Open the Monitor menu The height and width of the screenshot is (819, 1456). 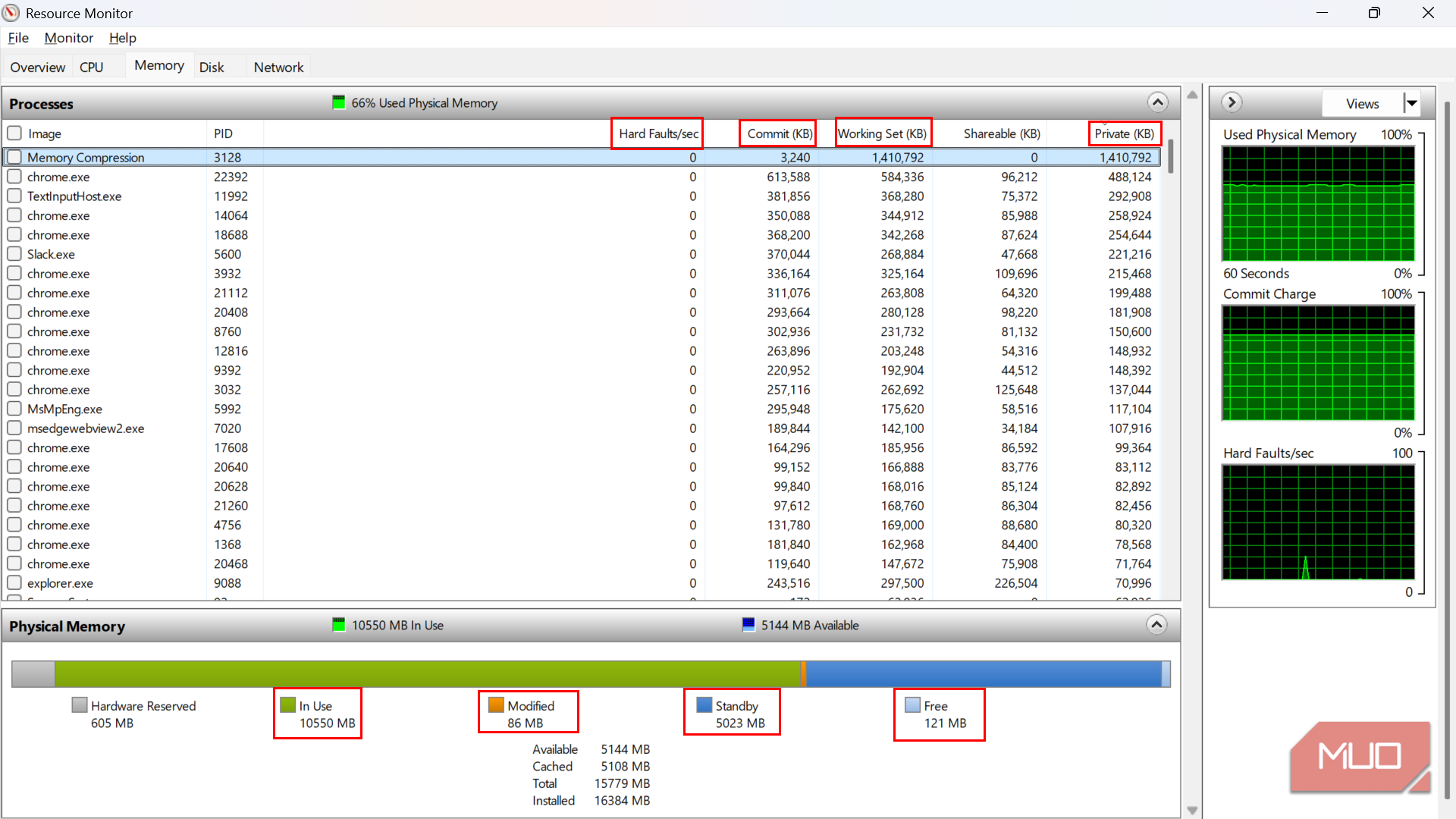coord(69,38)
